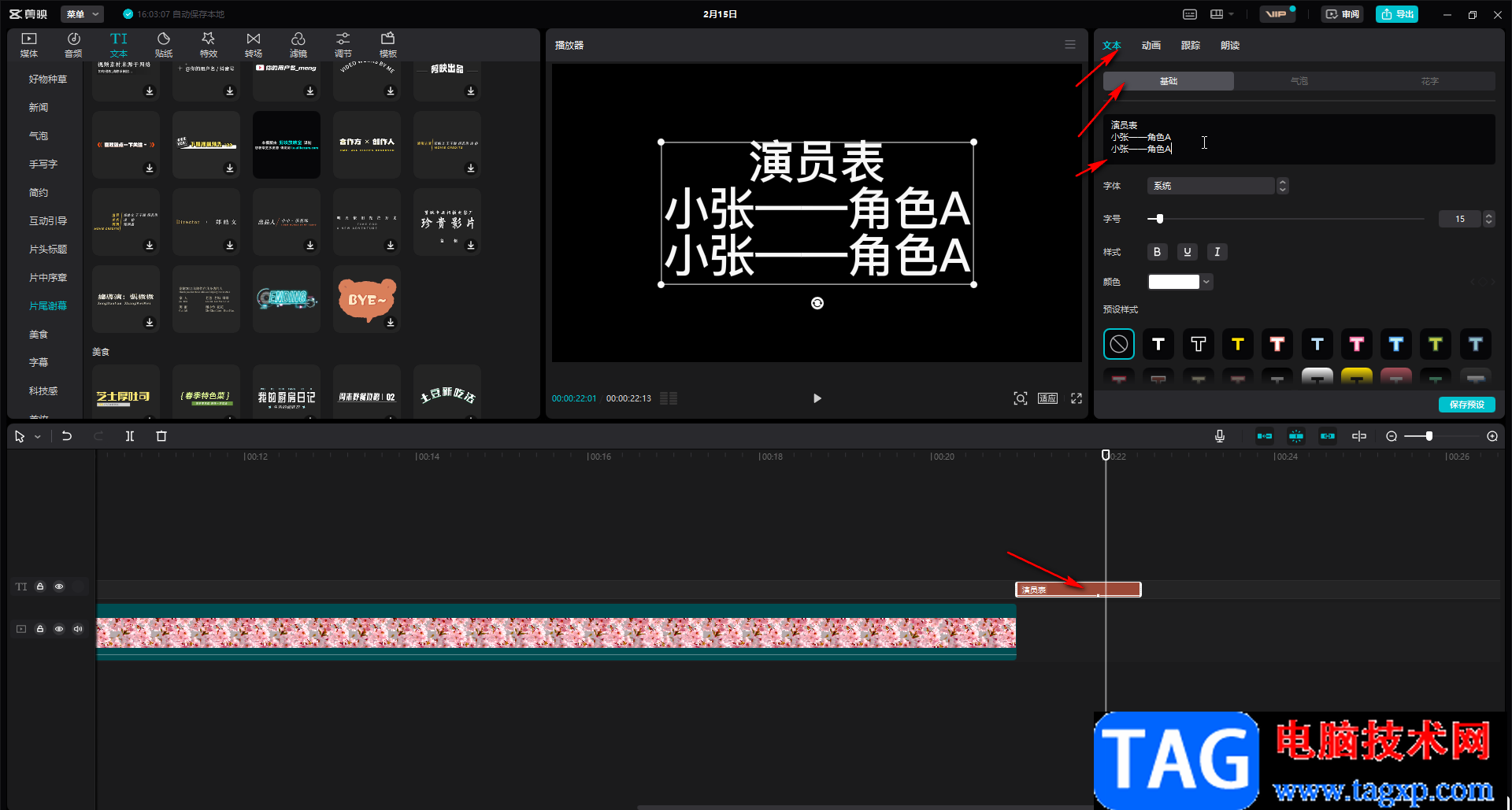This screenshot has height=810, width=1512.
Task: Click the 导出 export button
Action: pos(1397,14)
